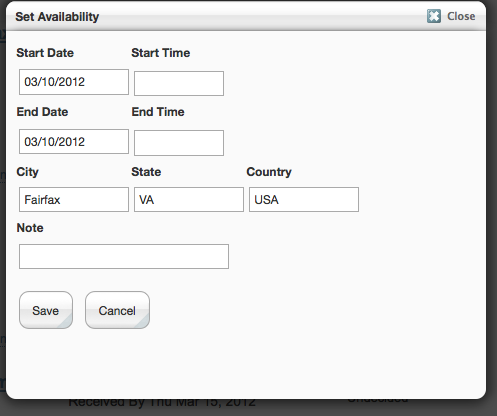The image size is (497, 416).
Task: Focus the empty Note text box
Action: 124,256
